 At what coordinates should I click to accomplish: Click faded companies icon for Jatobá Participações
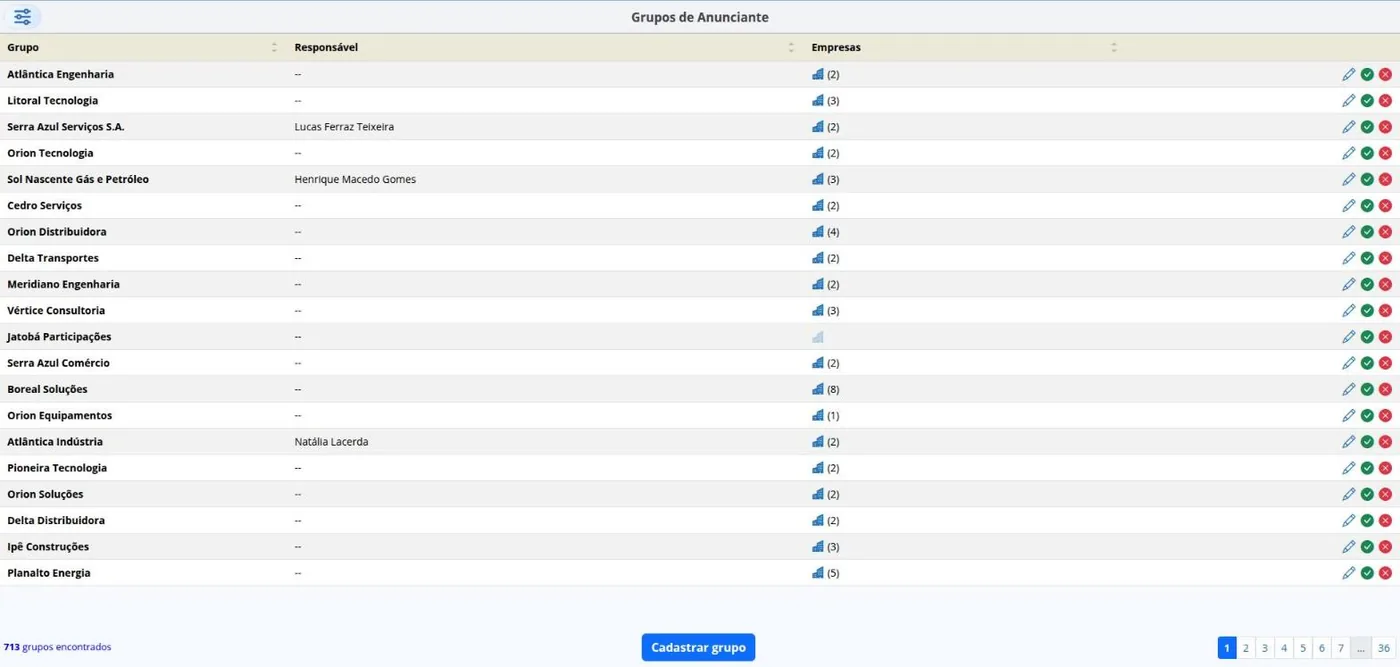[818, 337]
